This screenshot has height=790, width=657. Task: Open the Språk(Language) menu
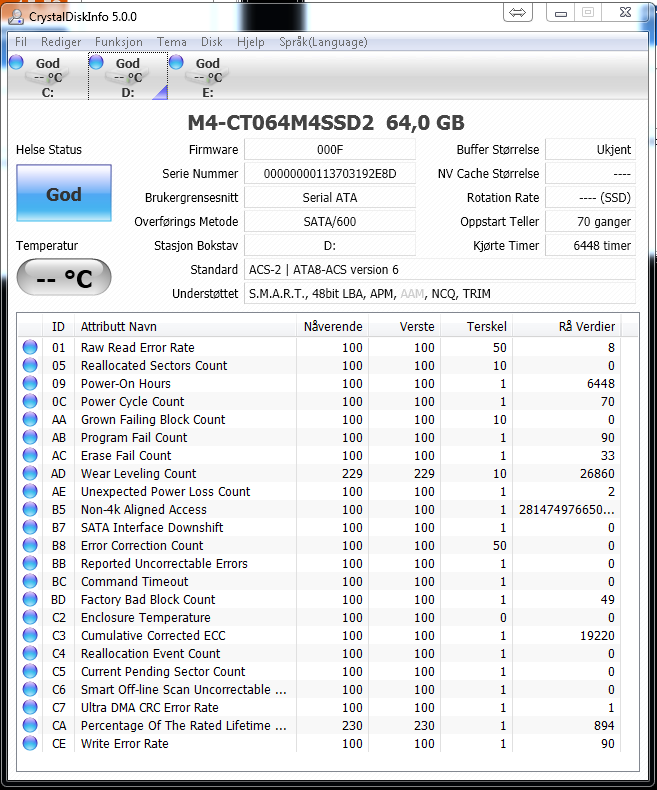[x=323, y=42]
